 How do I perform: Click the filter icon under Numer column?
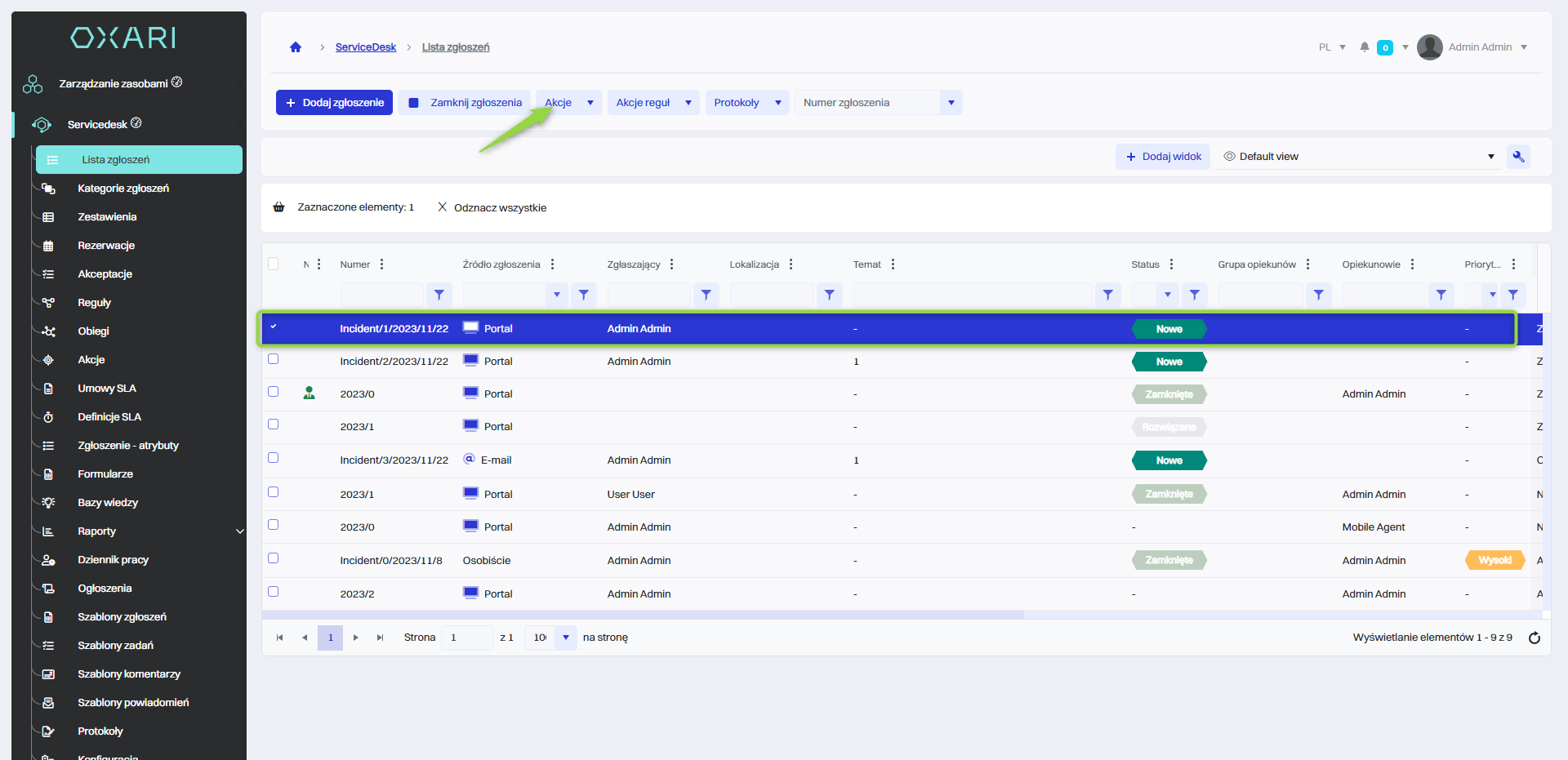point(439,295)
